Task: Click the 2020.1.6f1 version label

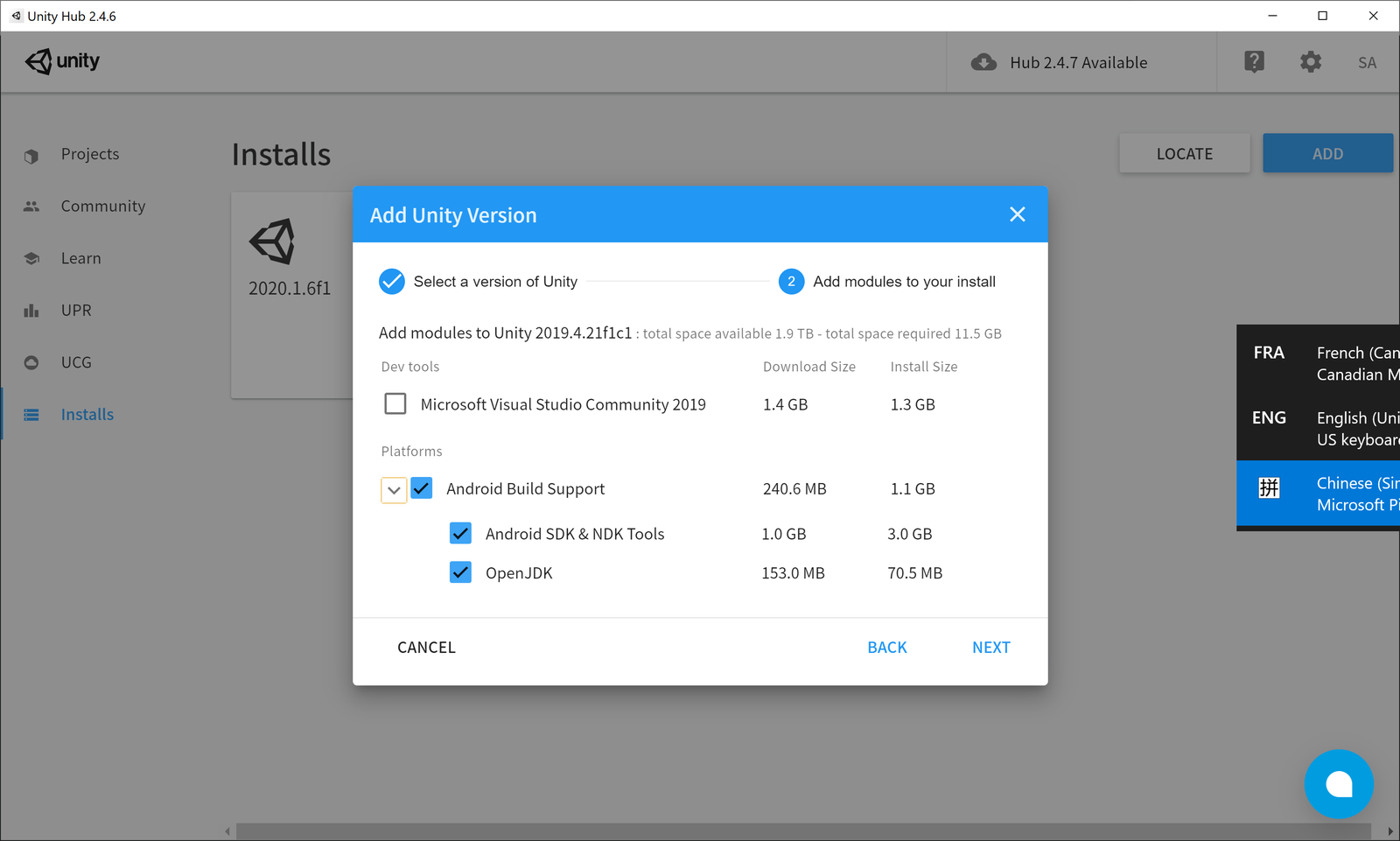Action: click(x=290, y=288)
